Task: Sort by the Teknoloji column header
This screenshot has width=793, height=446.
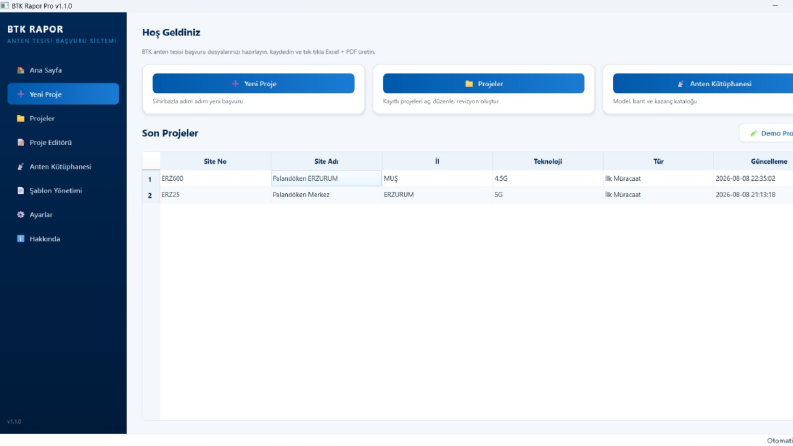Action: (x=548, y=161)
